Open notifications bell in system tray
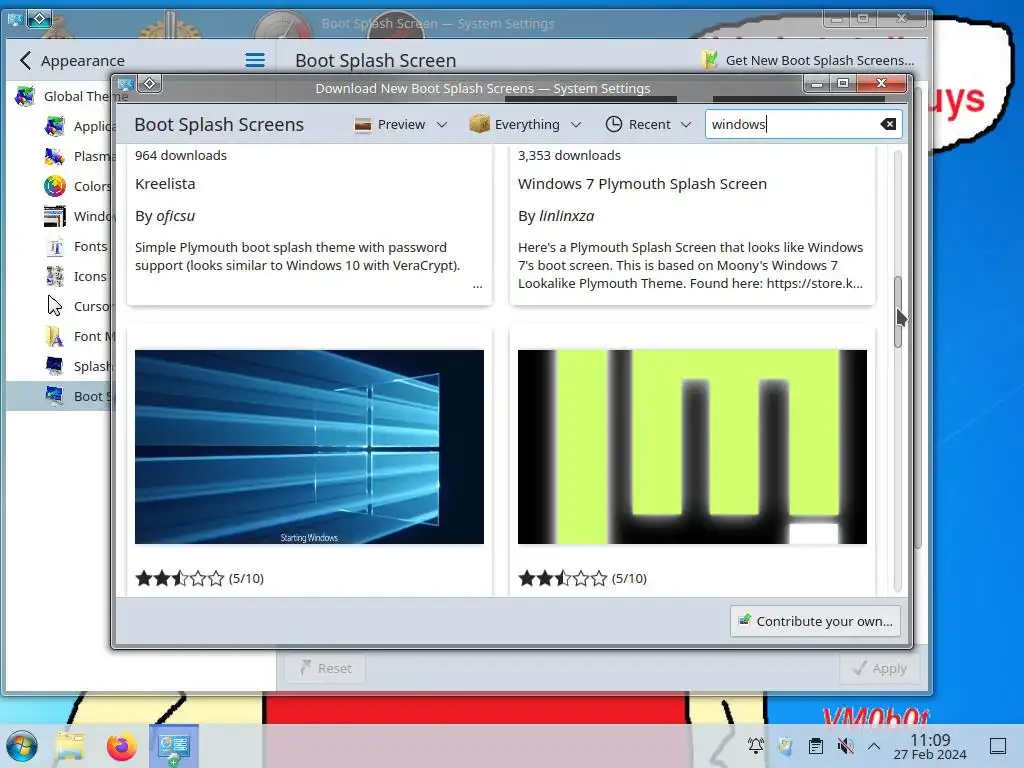This screenshot has width=1024, height=768. pyautogui.click(x=756, y=746)
